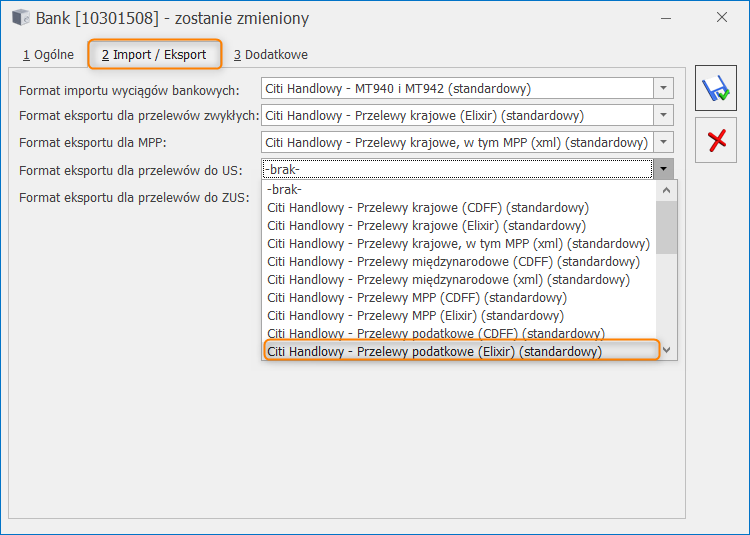Expand export format dropdown for przelewów zwykłych
This screenshot has height=535, width=750.
coord(663,115)
